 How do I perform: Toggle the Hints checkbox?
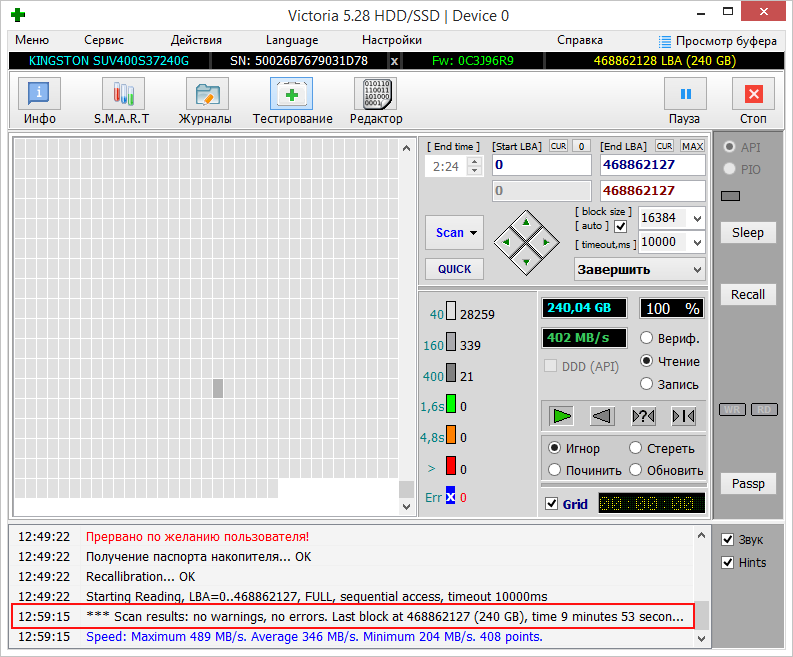pyautogui.click(x=727, y=562)
